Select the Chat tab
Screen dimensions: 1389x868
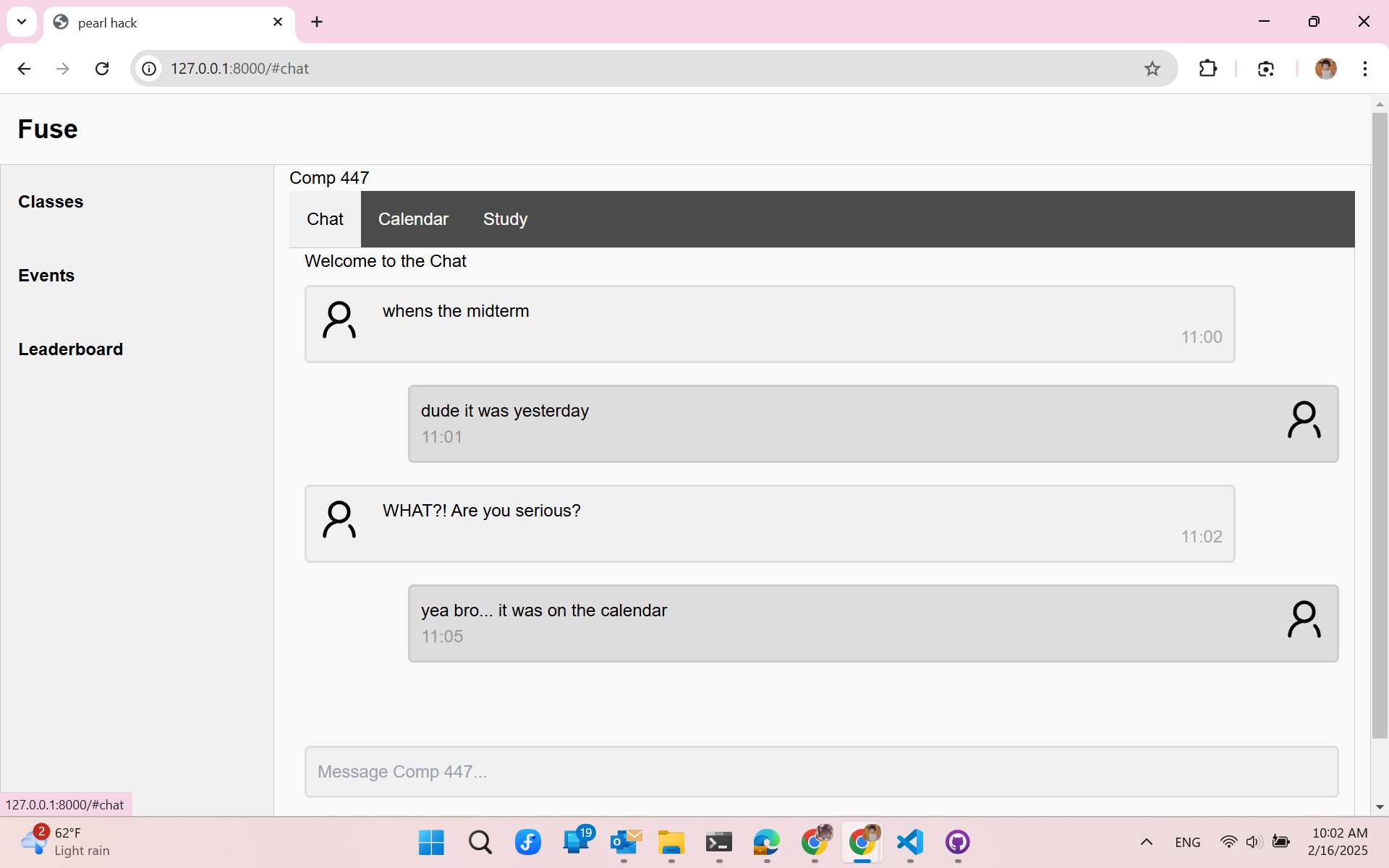325,219
